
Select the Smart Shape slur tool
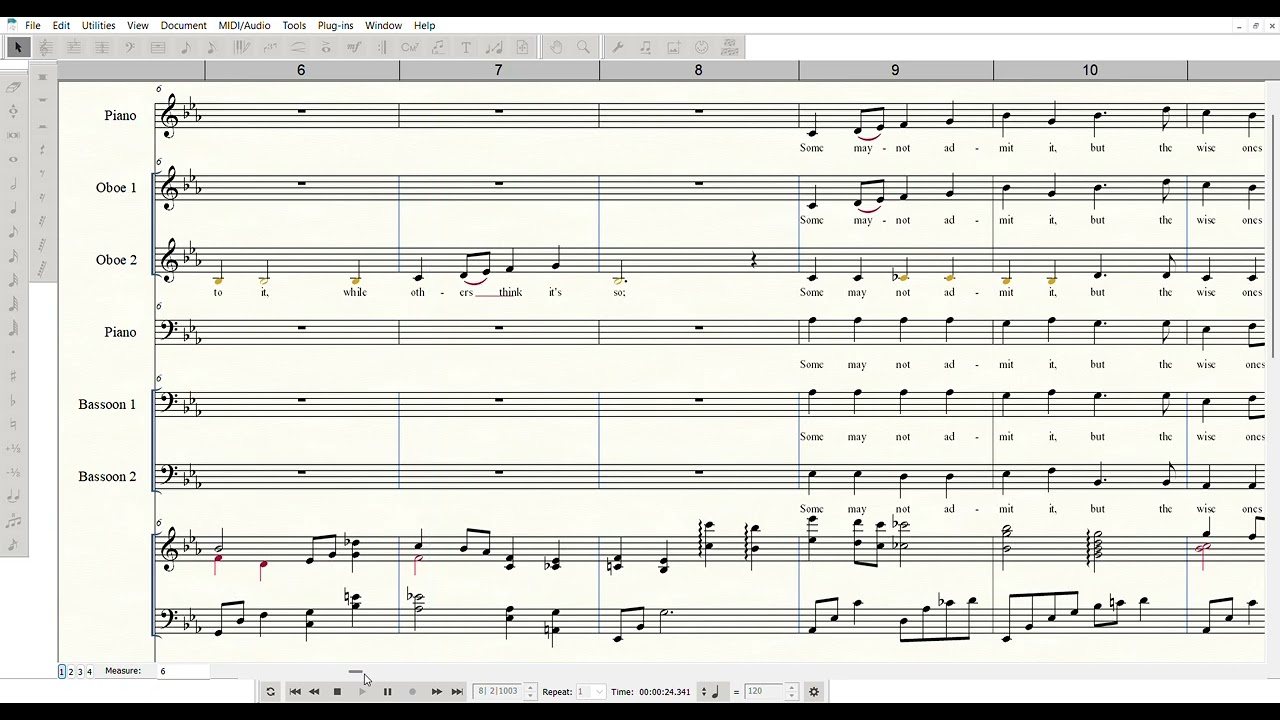click(x=298, y=47)
